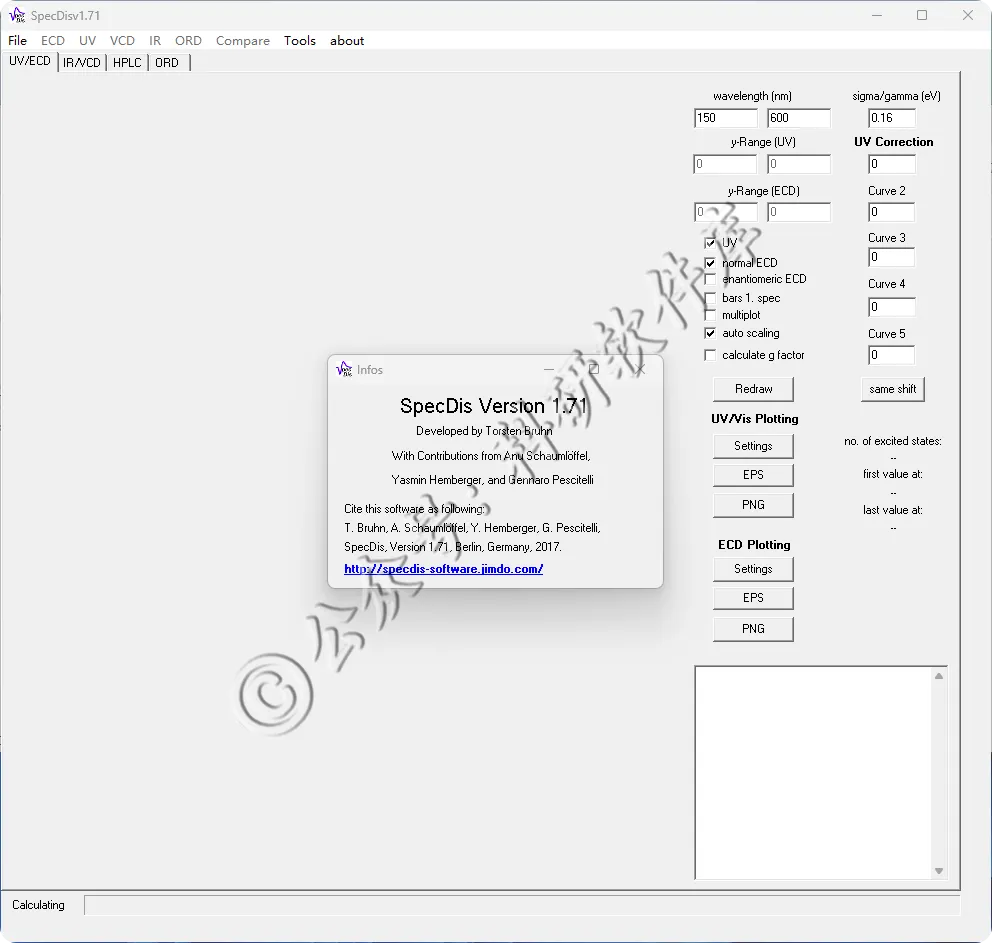
Task: Minimize the Infos dialog
Action: coord(549,369)
